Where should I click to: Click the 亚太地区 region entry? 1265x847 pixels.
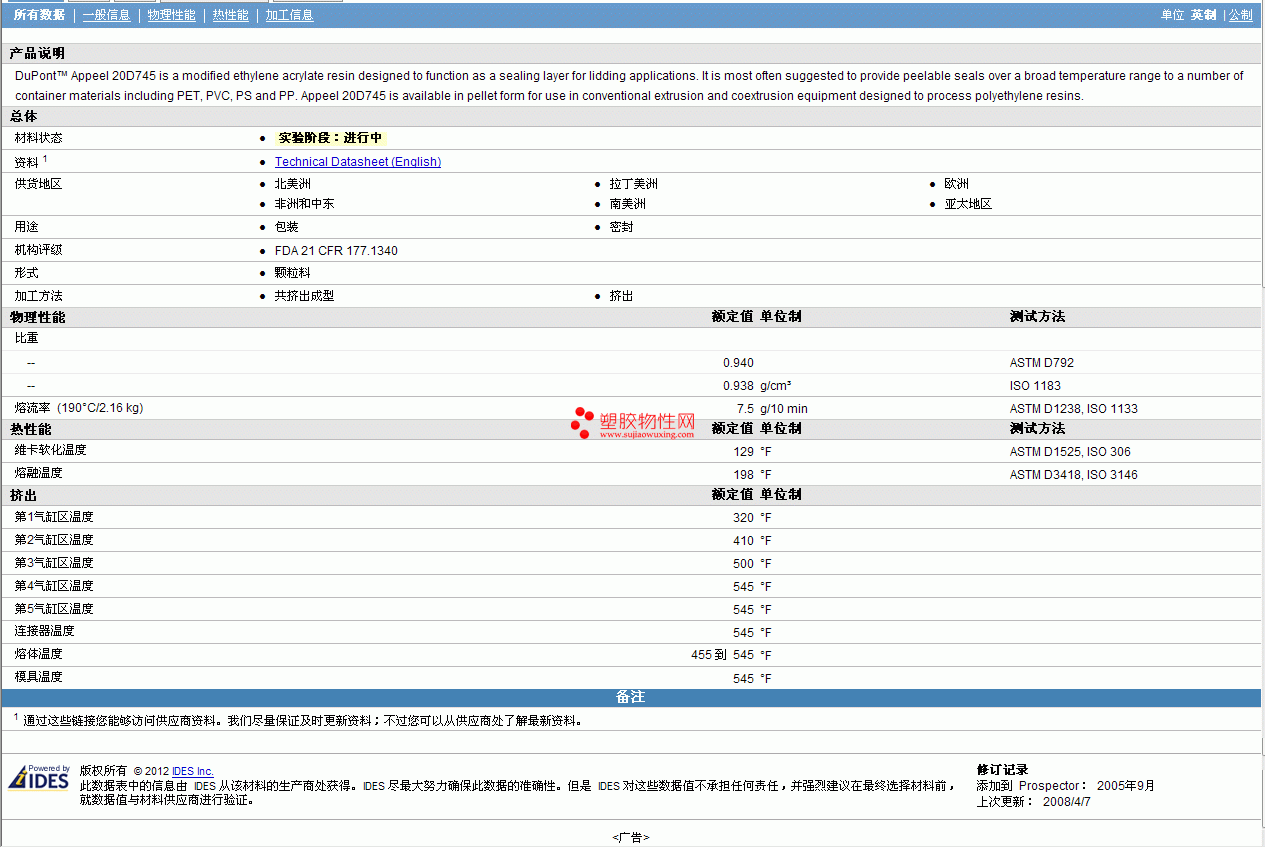[968, 204]
